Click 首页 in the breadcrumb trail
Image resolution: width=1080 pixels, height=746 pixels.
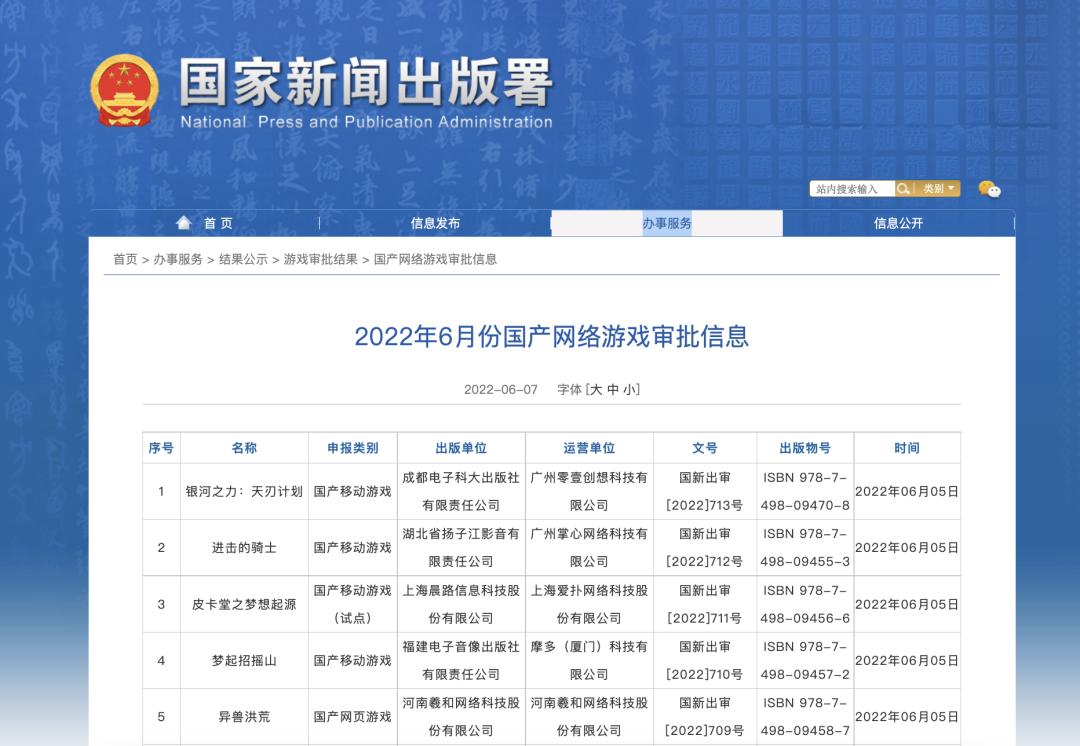point(122,258)
